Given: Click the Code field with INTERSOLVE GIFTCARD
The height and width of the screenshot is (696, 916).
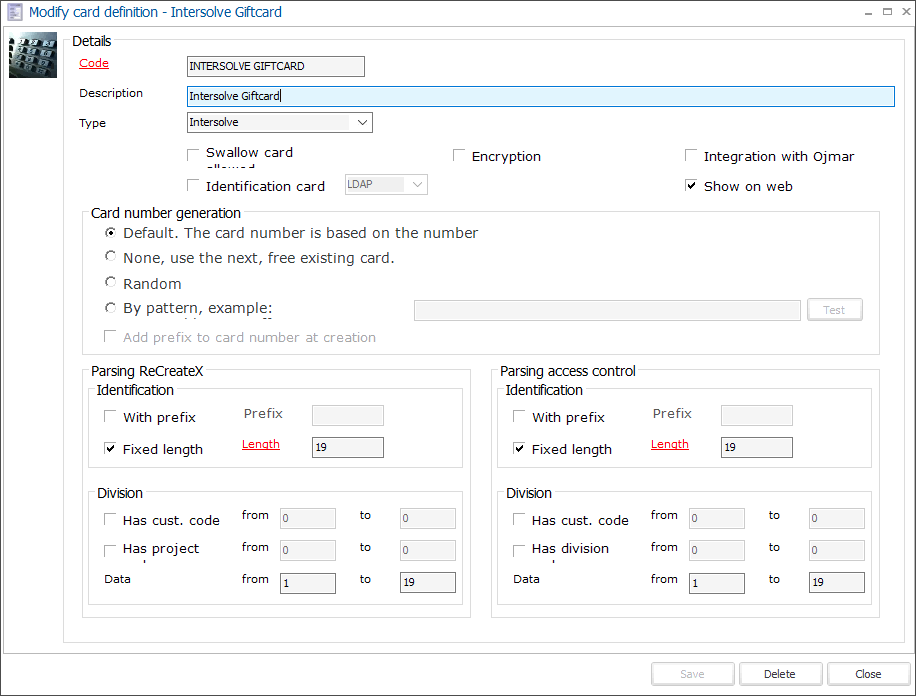Looking at the screenshot, I should (x=275, y=66).
